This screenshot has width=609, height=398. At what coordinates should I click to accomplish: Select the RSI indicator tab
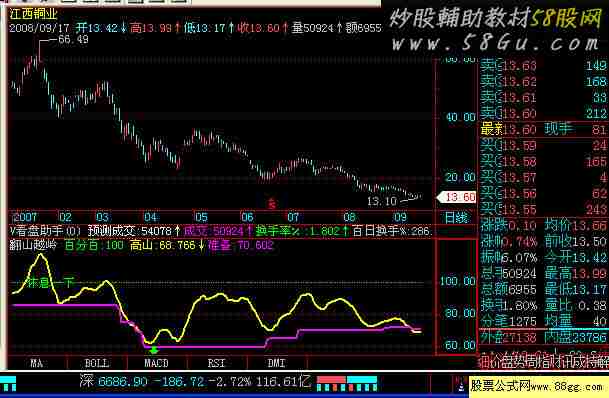[x=216, y=363]
